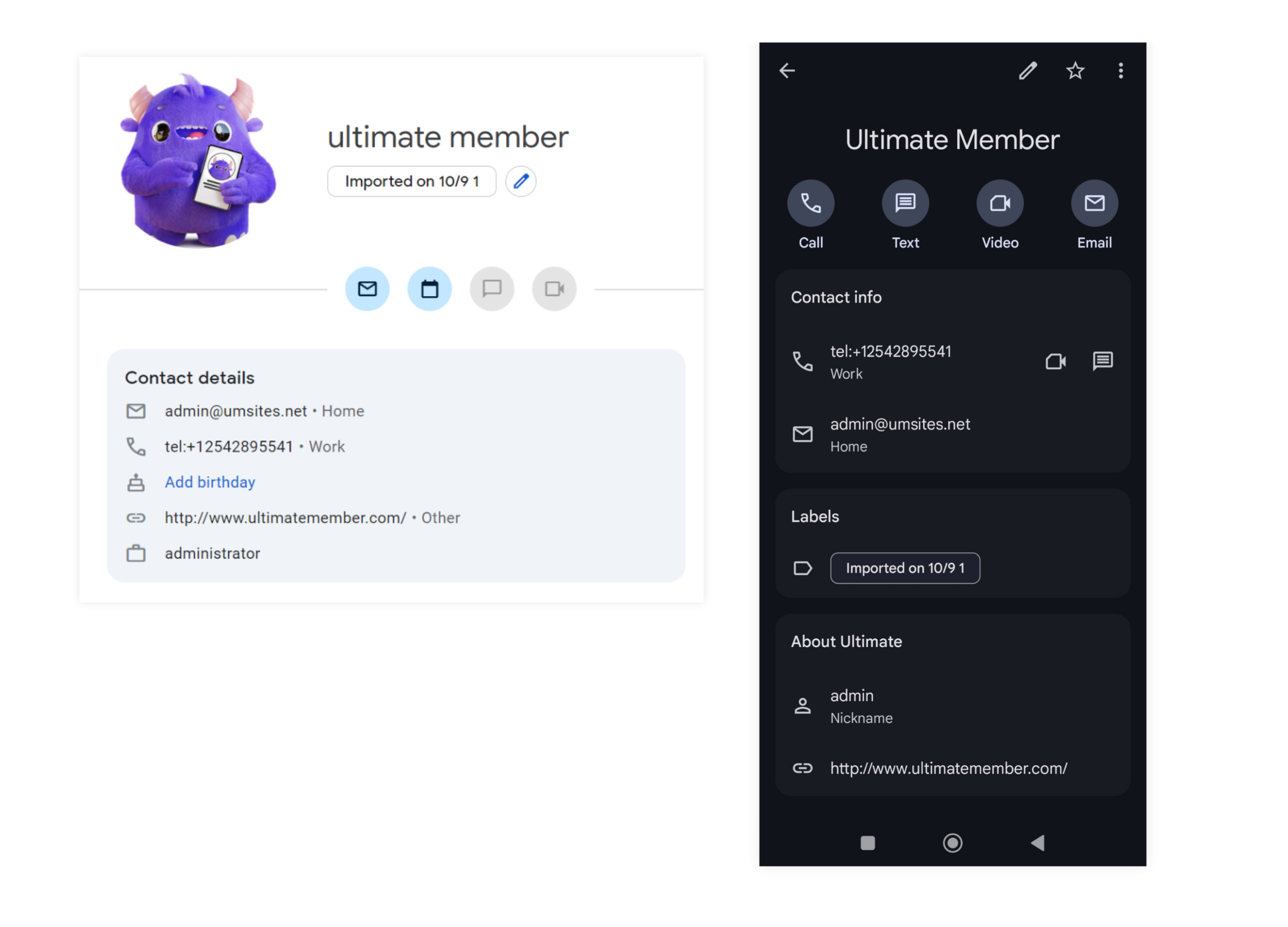The height and width of the screenshot is (927, 1288).
Task: Tap the About Ultimate heading
Action: (x=846, y=641)
